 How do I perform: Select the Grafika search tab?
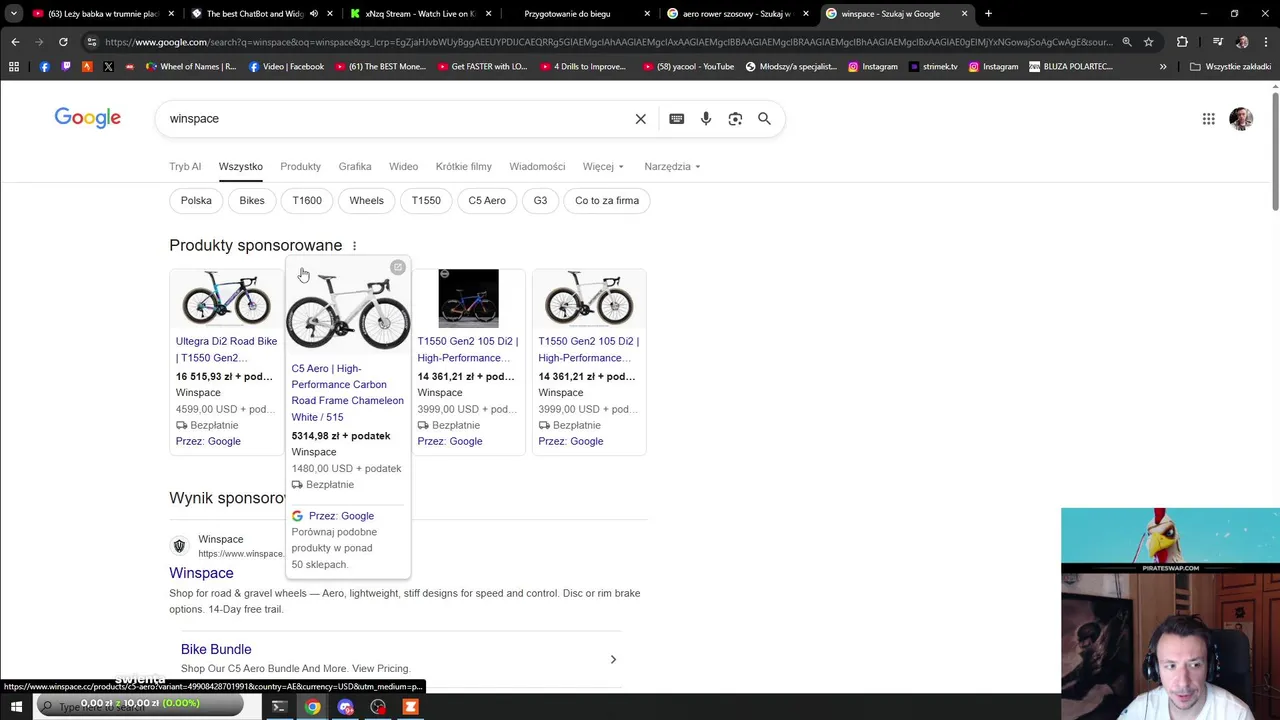point(355,167)
